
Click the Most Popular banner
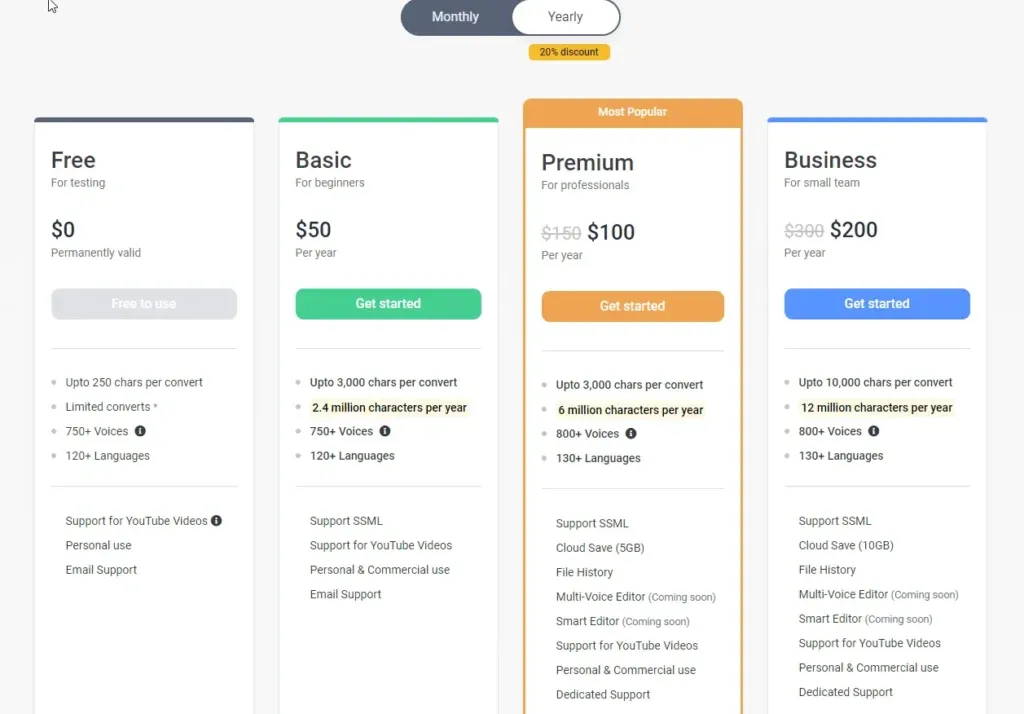[x=632, y=112]
